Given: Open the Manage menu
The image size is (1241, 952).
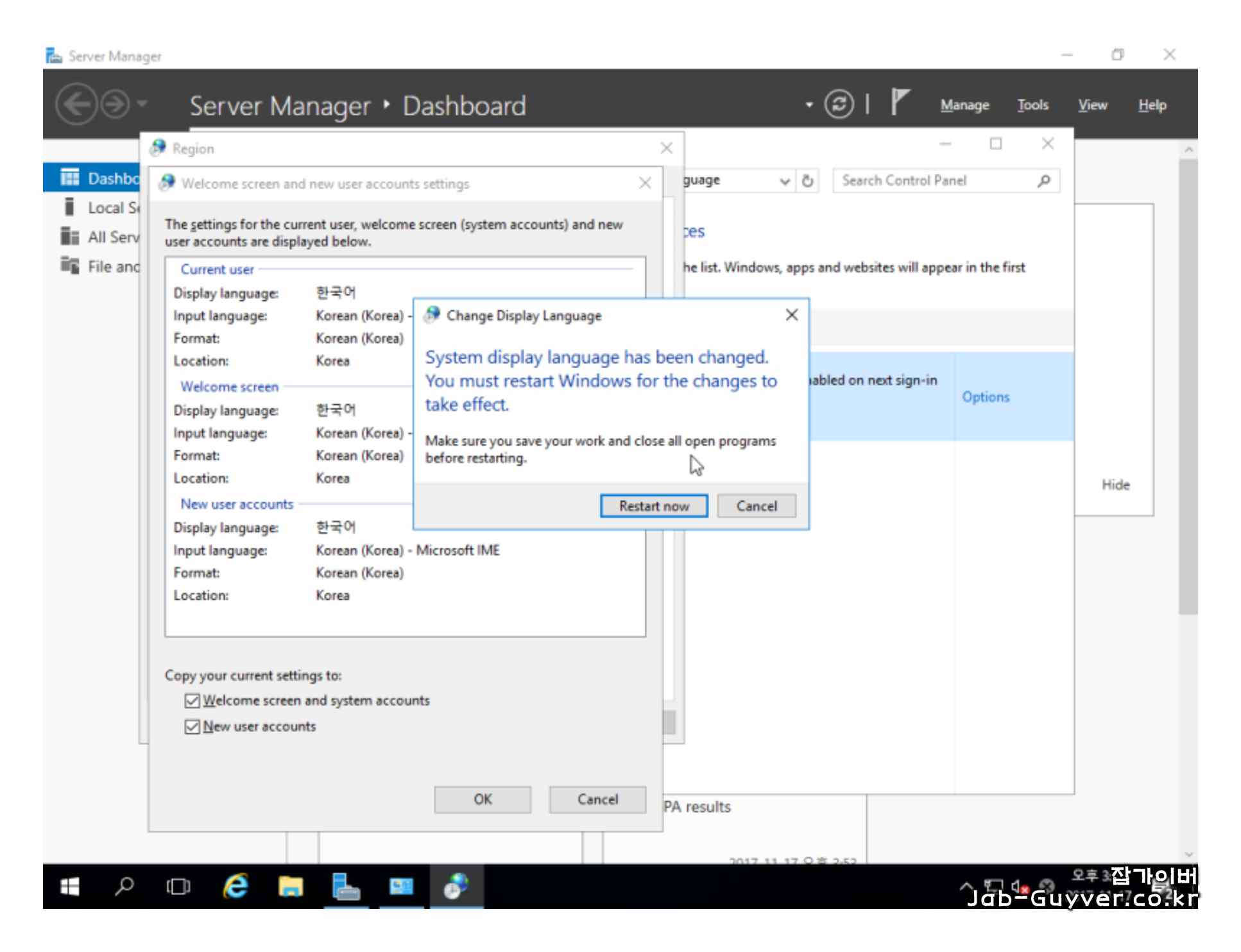Looking at the screenshot, I should click(x=964, y=105).
